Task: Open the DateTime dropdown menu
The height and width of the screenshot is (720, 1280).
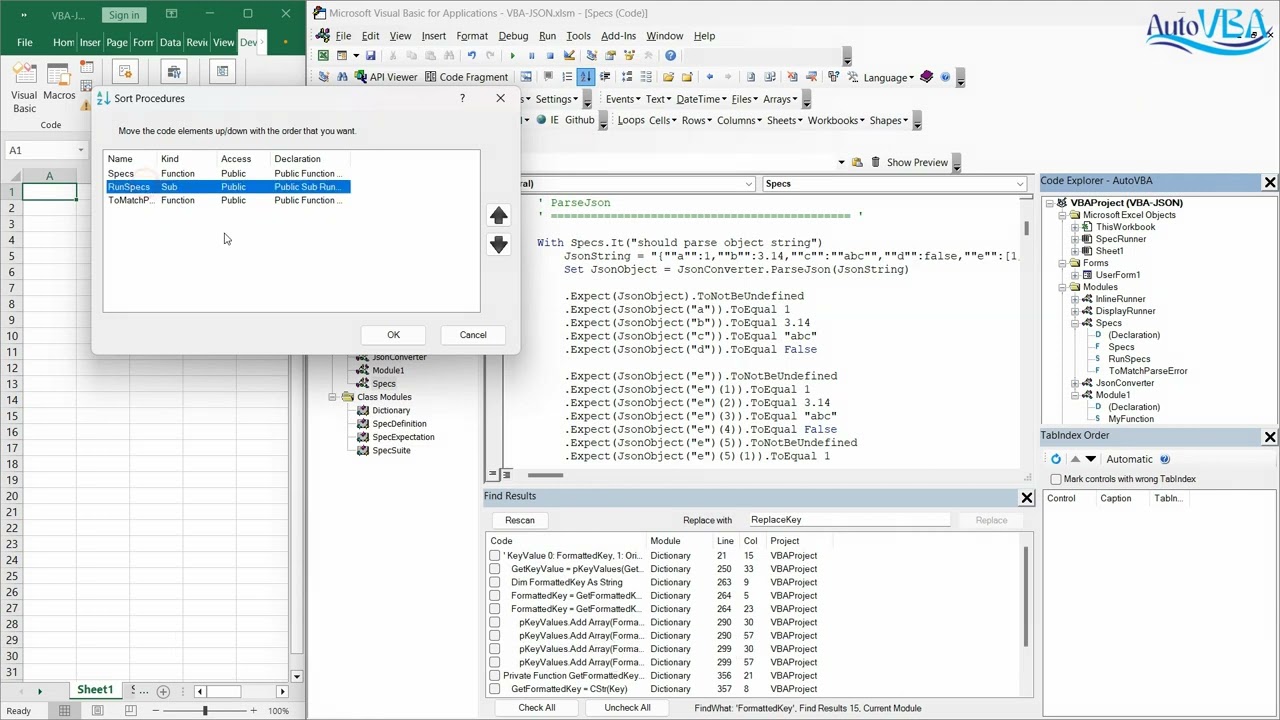Action: click(x=703, y=99)
